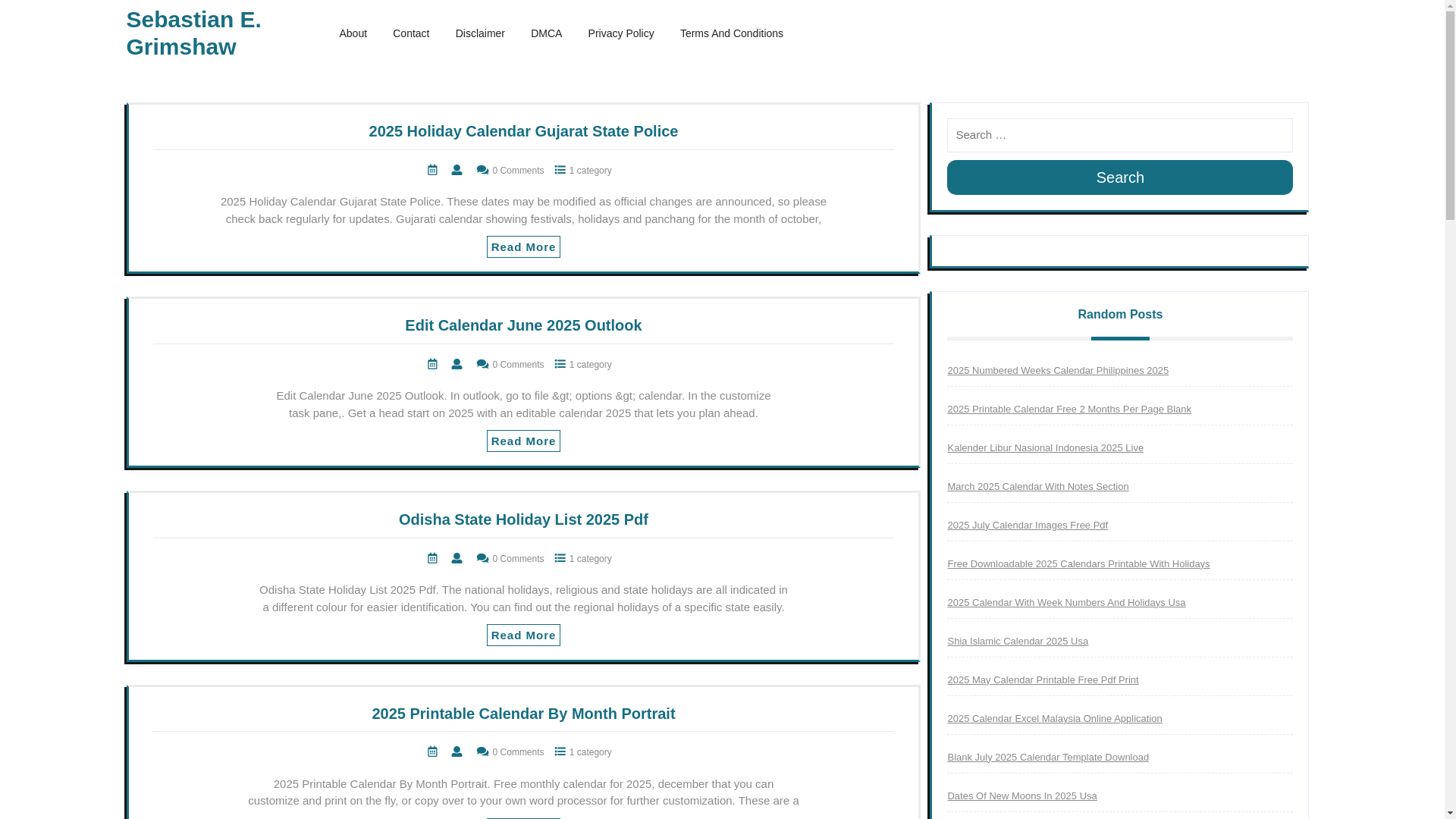Open 0 Comments of Edit Calendar June post

(x=518, y=365)
